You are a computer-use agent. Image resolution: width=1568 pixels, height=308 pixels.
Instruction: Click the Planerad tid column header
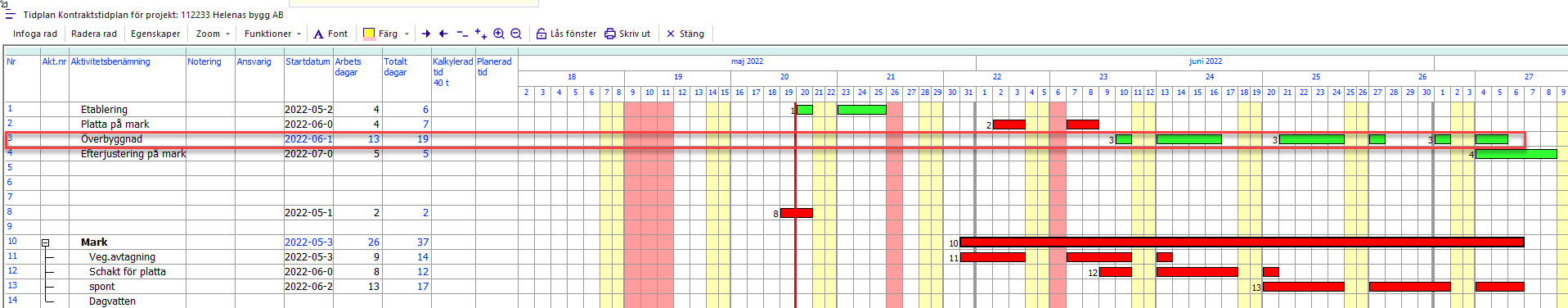tap(495, 66)
